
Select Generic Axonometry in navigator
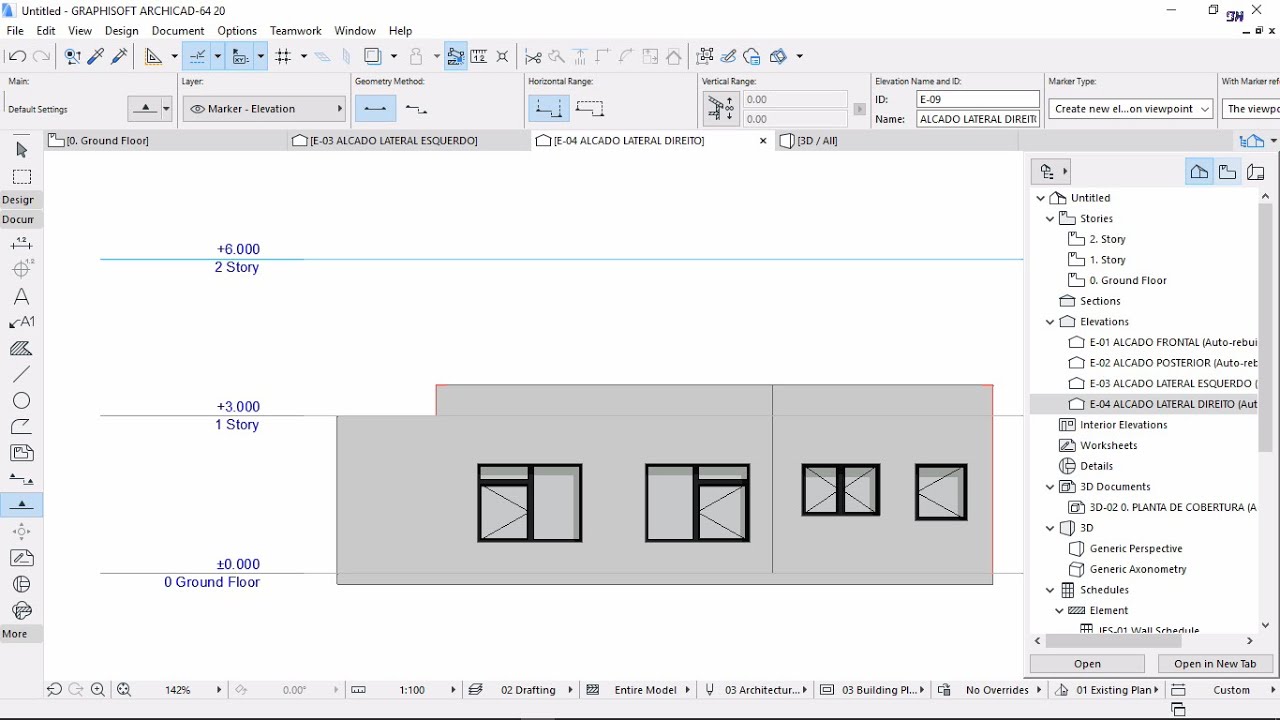point(1128,570)
